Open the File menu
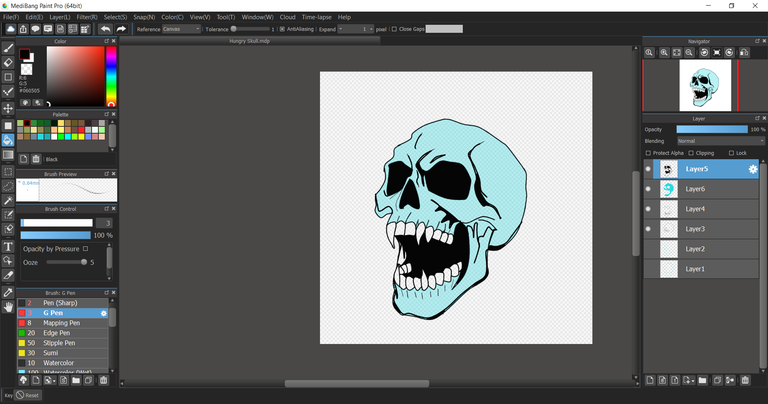Image resolution: width=768 pixels, height=404 pixels. tap(11, 17)
